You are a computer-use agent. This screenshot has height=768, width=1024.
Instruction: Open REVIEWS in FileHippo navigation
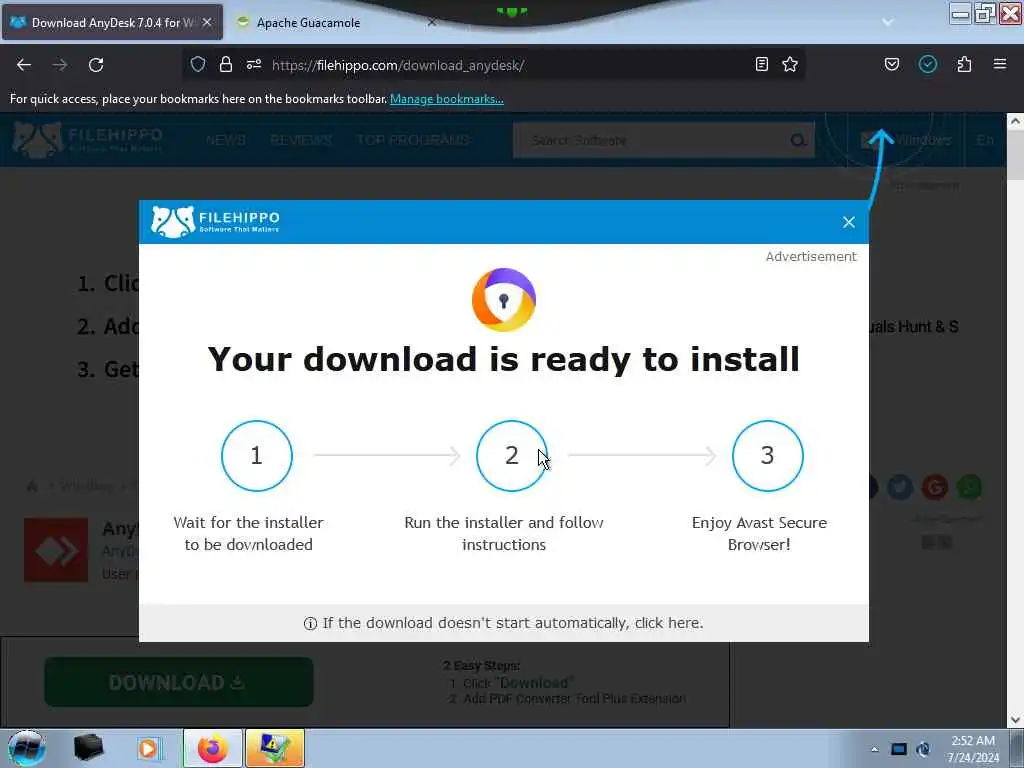pyautogui.click(x=301, y=140)
